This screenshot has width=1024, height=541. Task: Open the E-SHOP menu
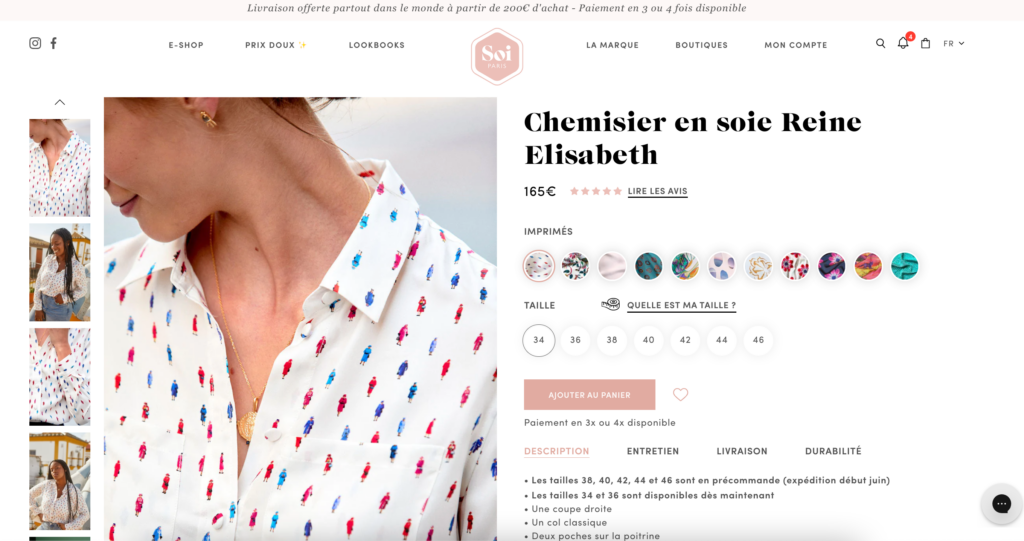(186, 44)
